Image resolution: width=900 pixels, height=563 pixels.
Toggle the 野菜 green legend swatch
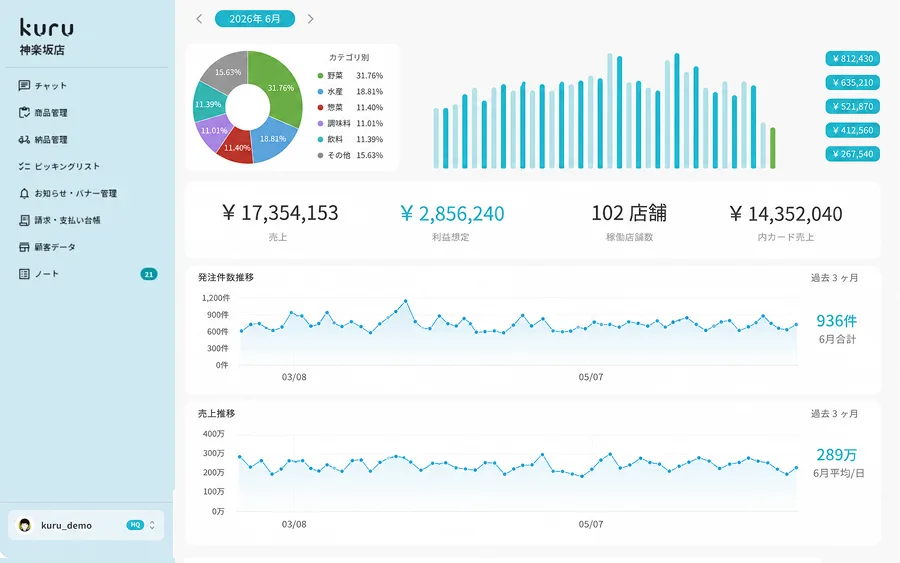tap(320, 76)
